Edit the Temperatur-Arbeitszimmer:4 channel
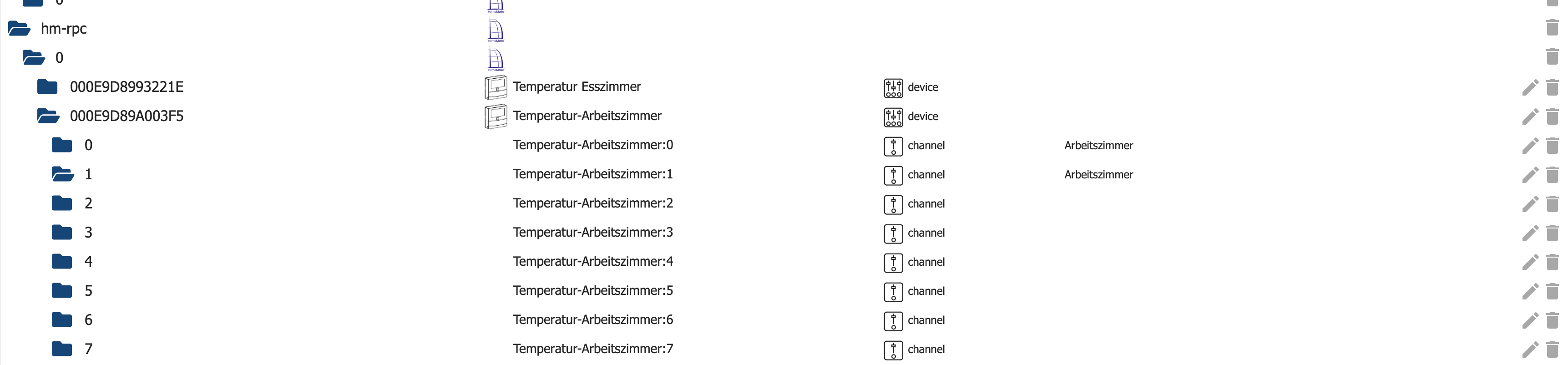The width and height of the screenshot is (1568, 365). [x=1530, y=262]
